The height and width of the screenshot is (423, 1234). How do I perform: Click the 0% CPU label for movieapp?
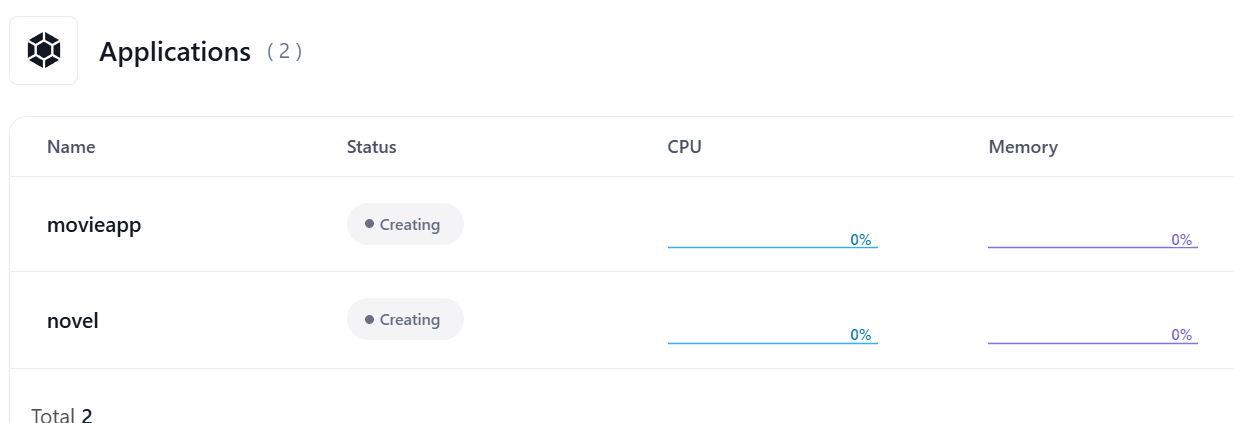pos(861,240)
